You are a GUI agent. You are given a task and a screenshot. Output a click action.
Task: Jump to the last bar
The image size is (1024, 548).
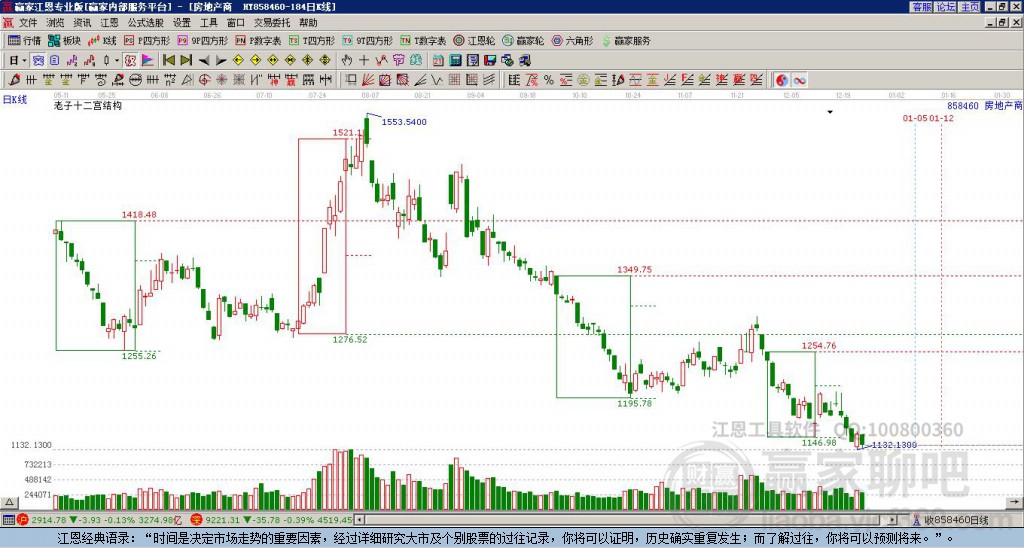(185, 60)
